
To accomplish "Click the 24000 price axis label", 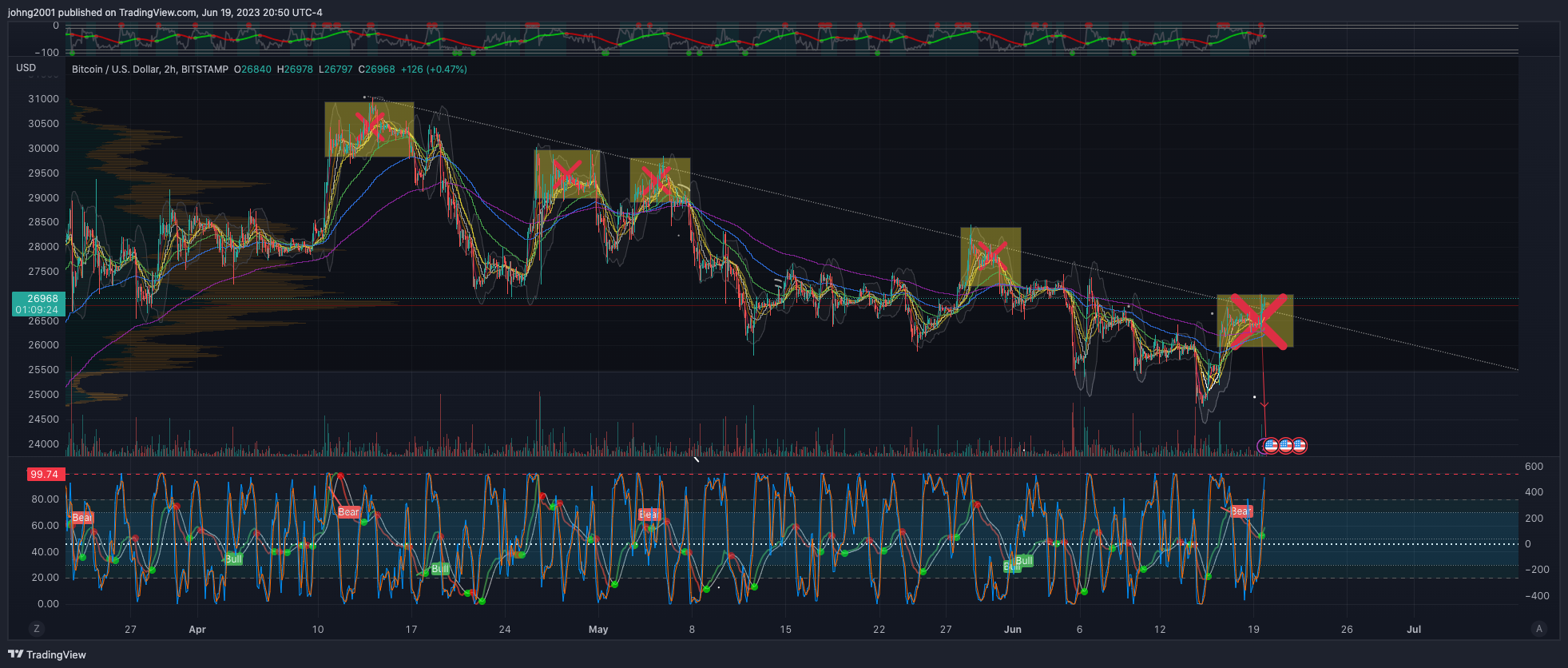I will point(44,444).
